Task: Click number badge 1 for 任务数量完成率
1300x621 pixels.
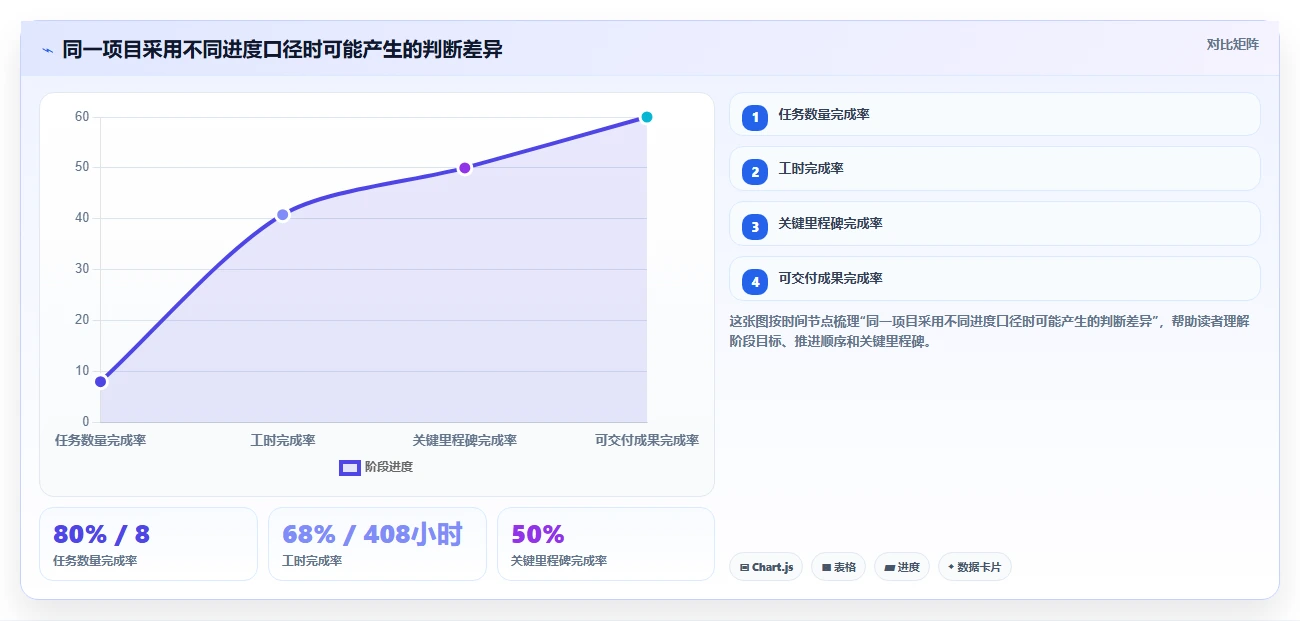Action: click(755, 117)
